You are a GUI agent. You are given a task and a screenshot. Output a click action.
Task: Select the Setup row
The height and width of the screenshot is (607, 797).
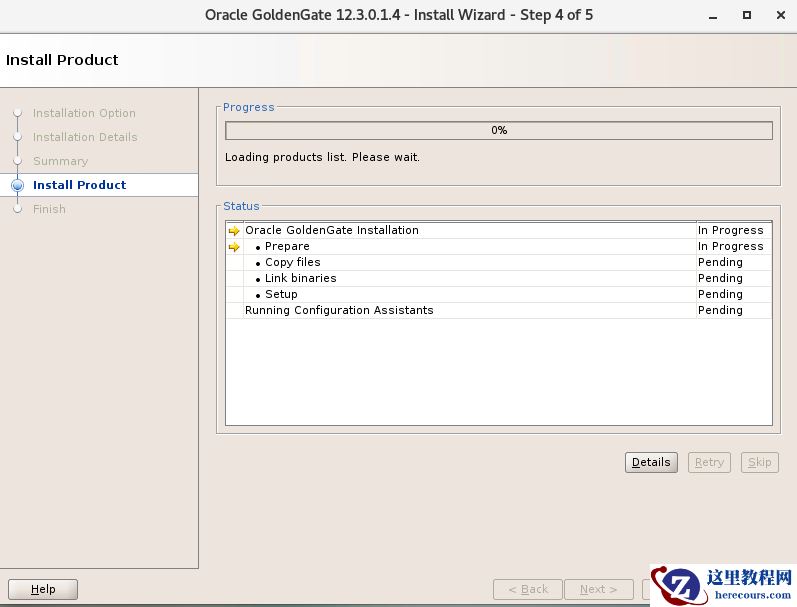pyautogui.click(x=499, y=294)
